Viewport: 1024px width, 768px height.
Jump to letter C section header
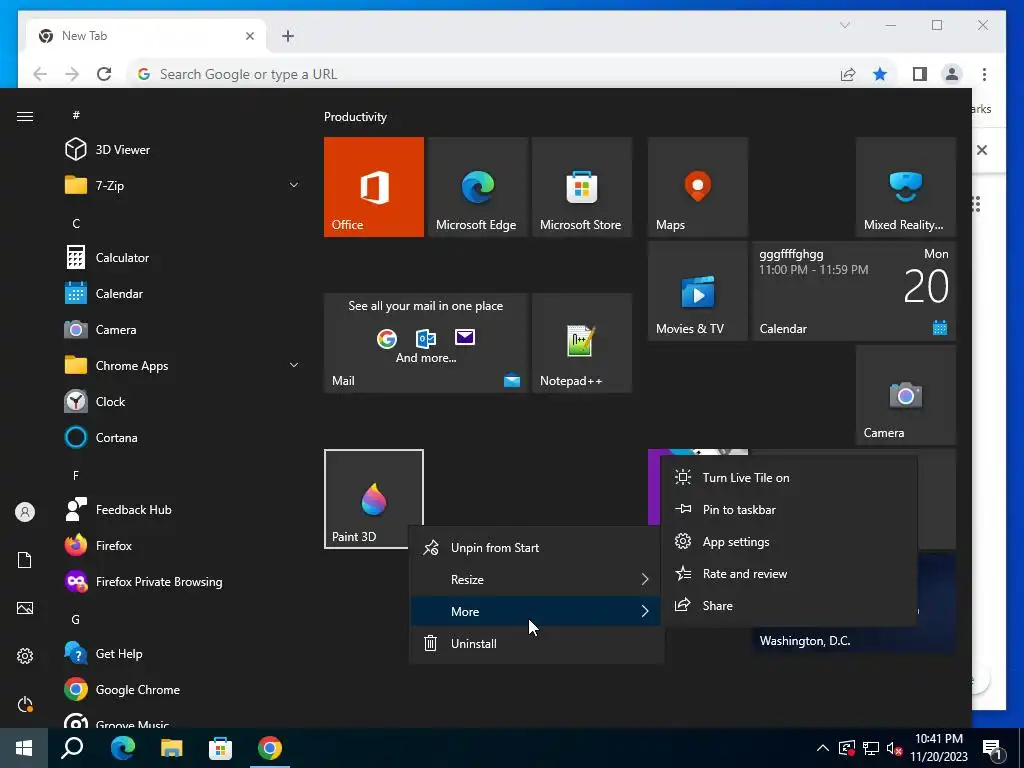click(x=76, y=223)
